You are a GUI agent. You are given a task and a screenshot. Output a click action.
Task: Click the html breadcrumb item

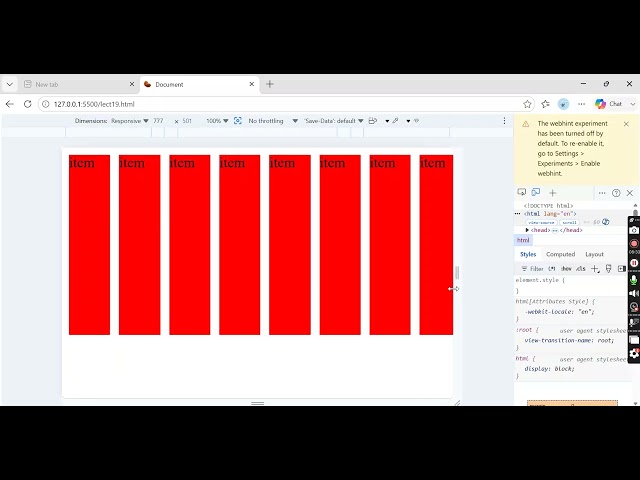point(523,240)
